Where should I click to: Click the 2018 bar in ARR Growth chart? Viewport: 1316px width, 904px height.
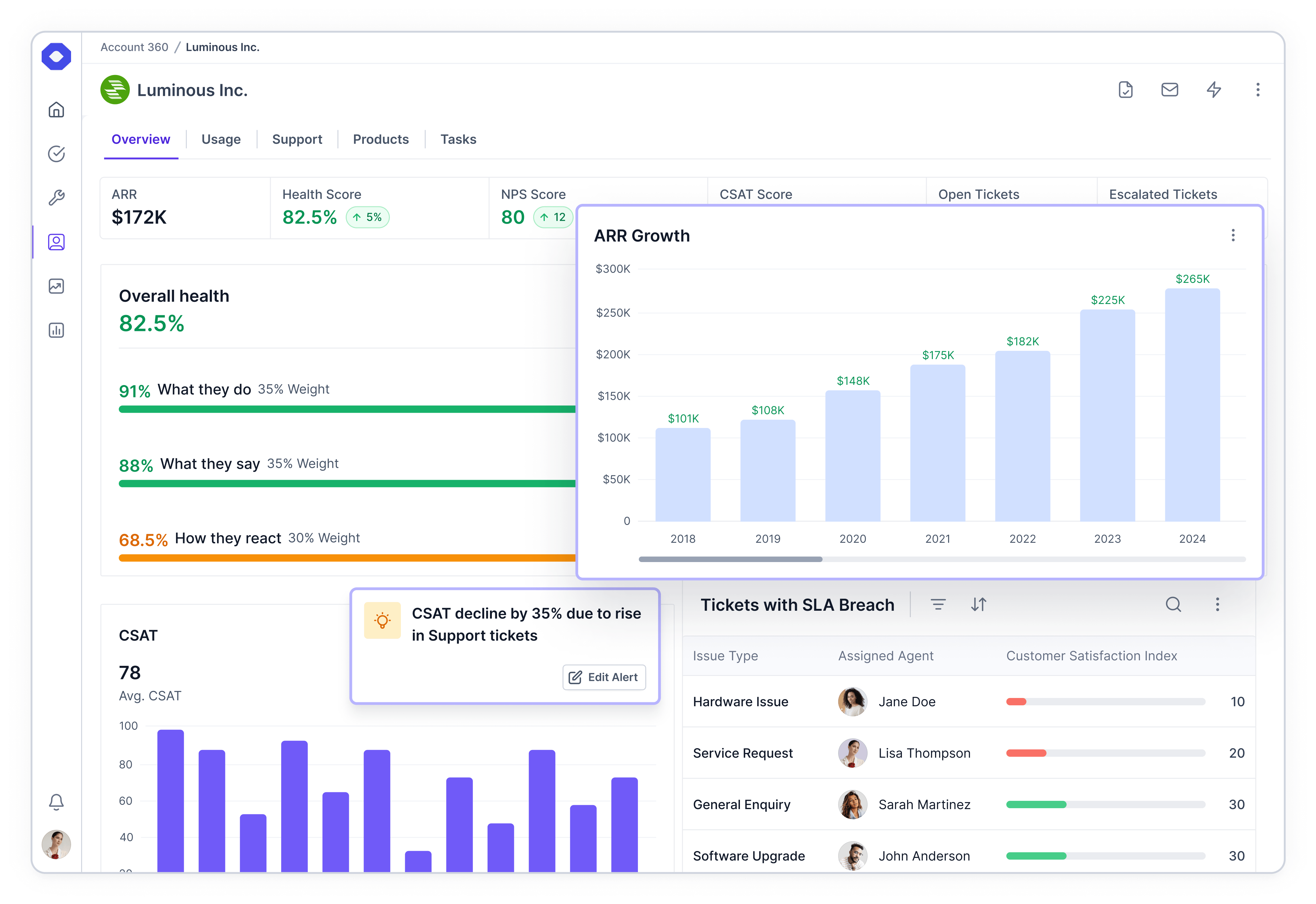pos(683,475)
